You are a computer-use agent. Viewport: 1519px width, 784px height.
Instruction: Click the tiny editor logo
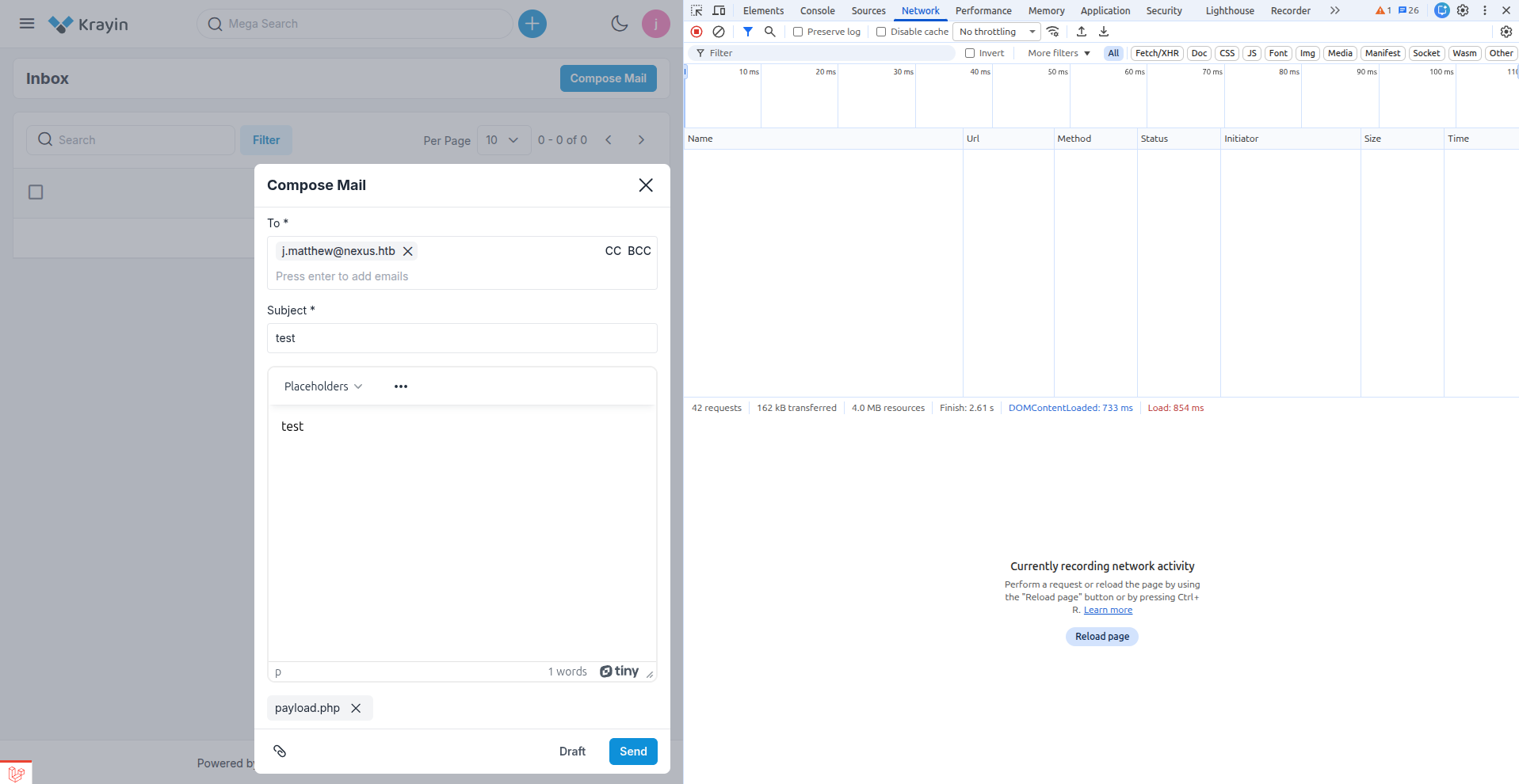620,672
